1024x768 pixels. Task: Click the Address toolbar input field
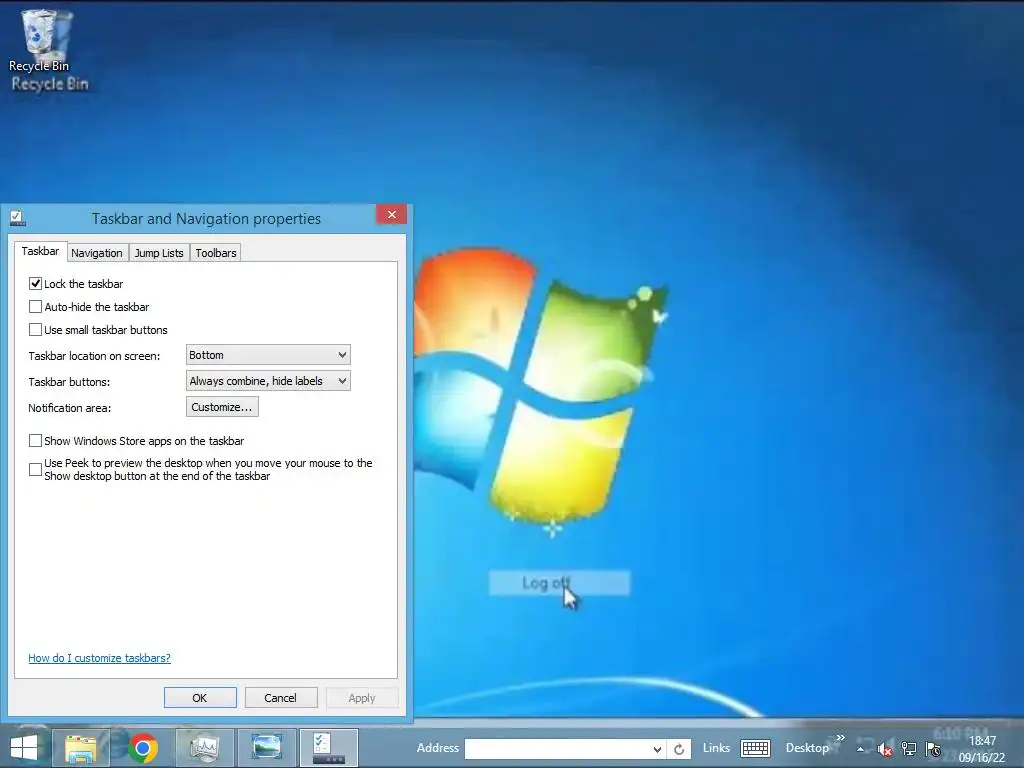tap(557, 749)
